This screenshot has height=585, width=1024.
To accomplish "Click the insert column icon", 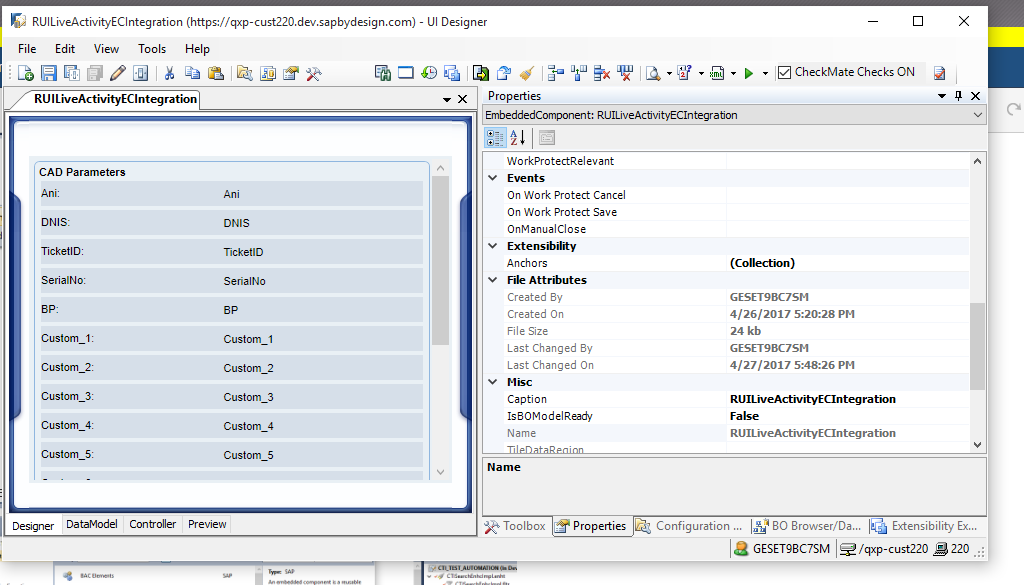I will coord(579,73).
